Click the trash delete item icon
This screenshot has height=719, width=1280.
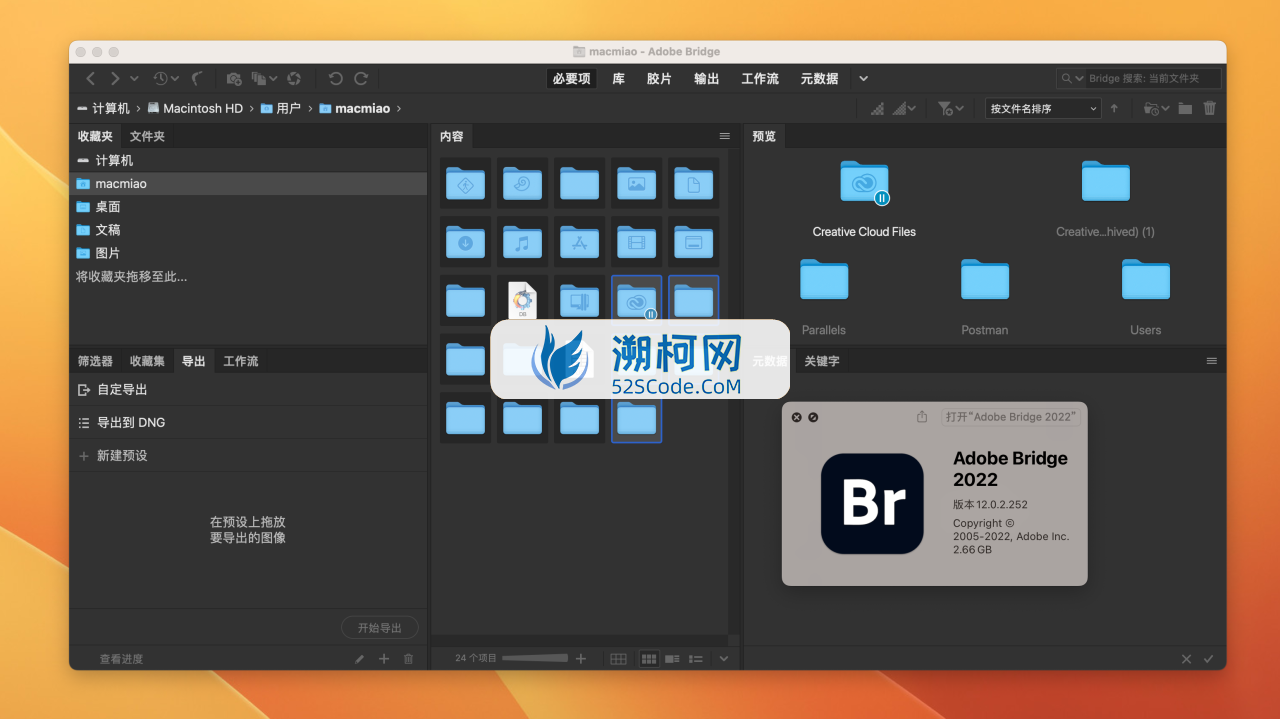(1210, 108)
